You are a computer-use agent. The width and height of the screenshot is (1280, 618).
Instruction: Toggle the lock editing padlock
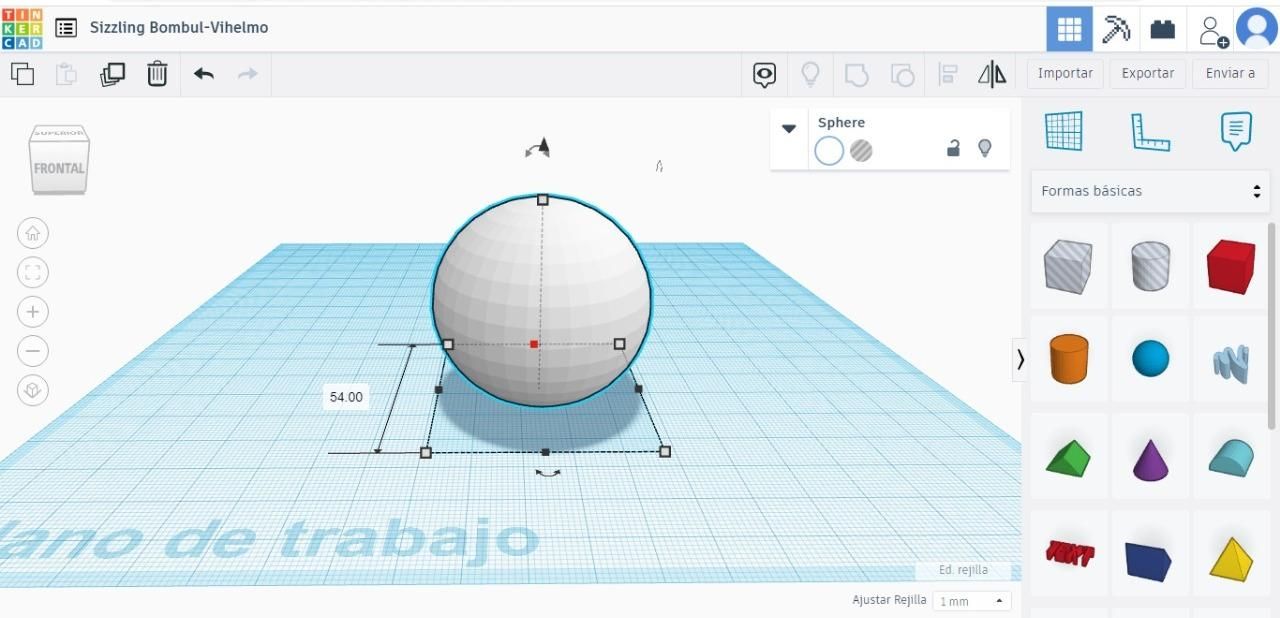pos(954,149)
